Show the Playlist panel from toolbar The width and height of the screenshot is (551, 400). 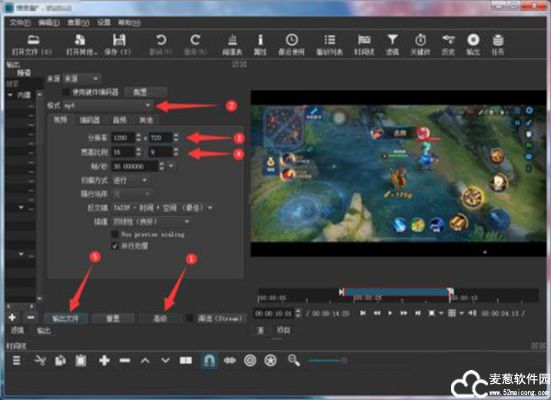329,44
